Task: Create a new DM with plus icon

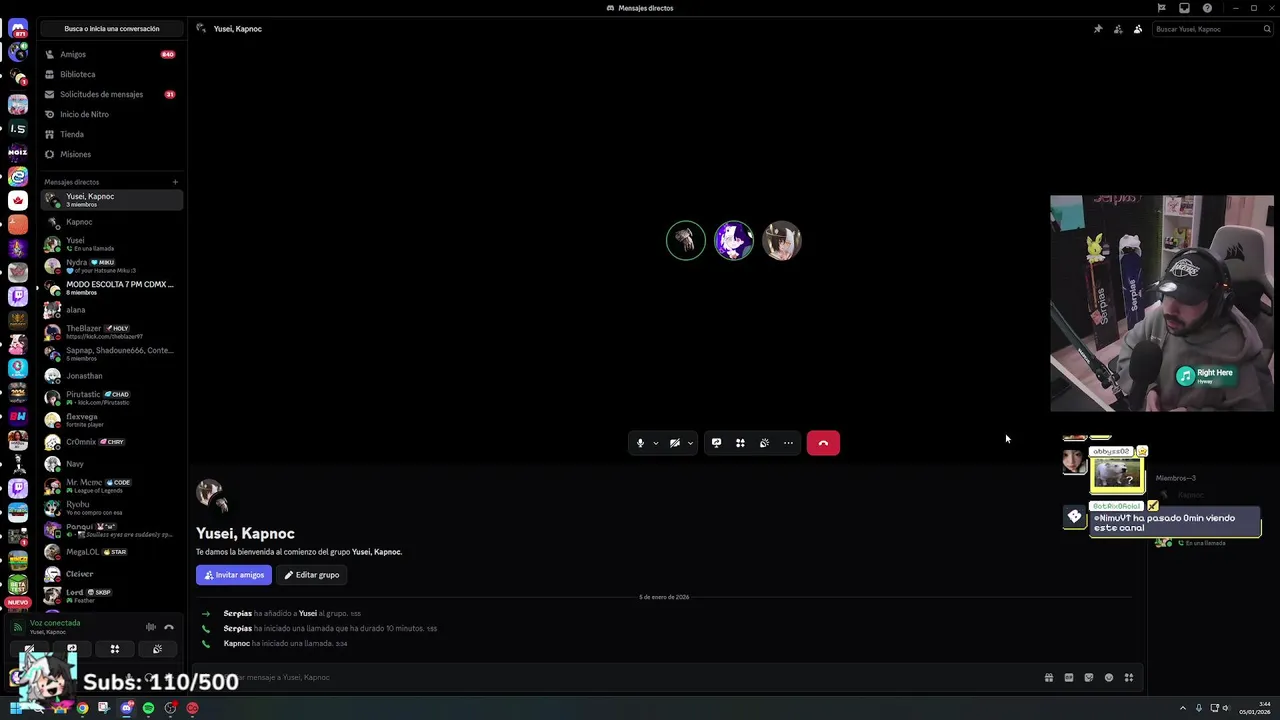Action: point(175,182)
